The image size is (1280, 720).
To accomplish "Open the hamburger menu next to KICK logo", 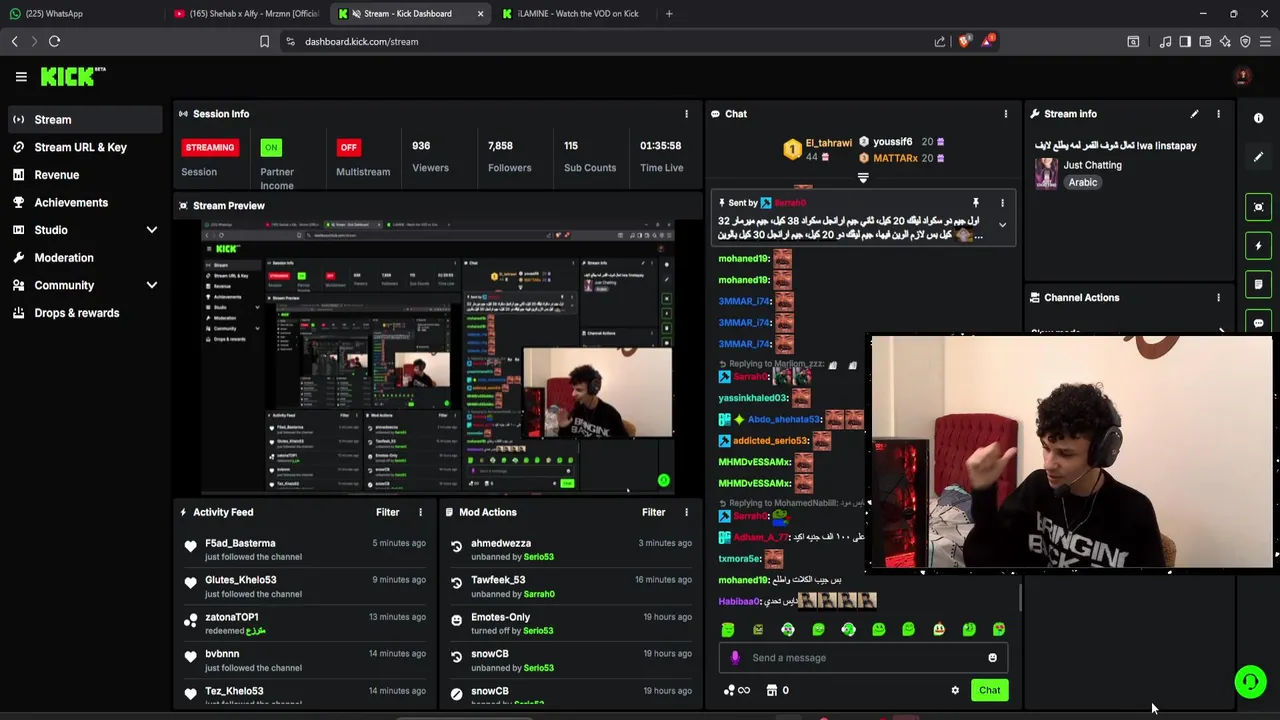I will [21, 76].
